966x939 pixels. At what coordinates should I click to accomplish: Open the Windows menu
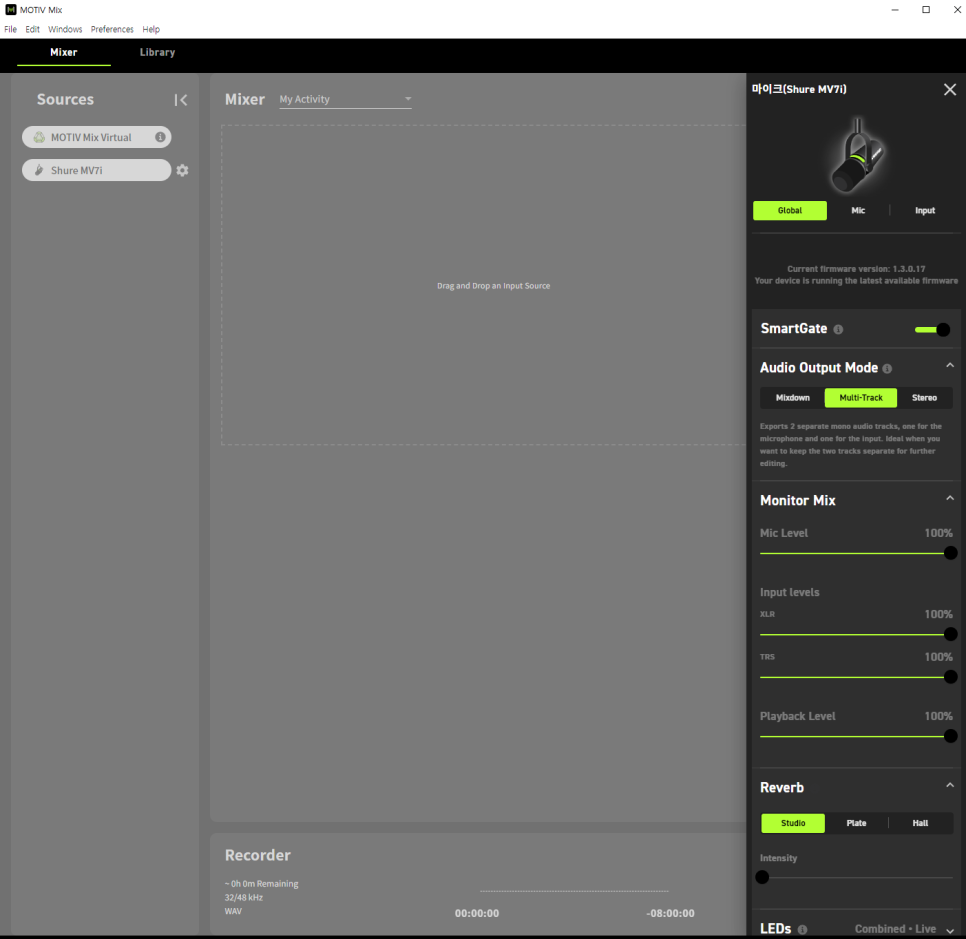[65, 29]
